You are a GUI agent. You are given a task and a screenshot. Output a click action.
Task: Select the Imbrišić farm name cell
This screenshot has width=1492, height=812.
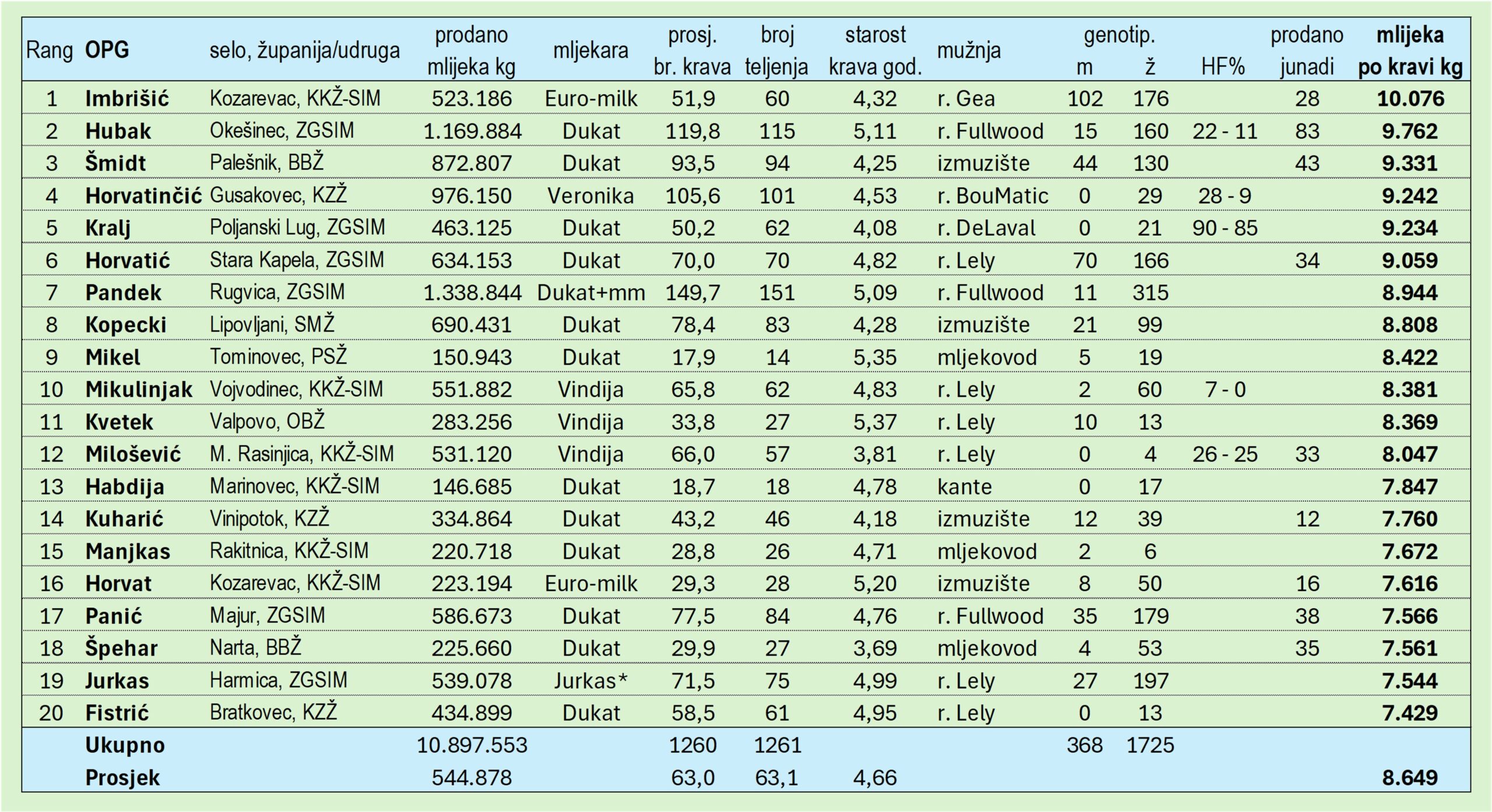click(127, 98)
